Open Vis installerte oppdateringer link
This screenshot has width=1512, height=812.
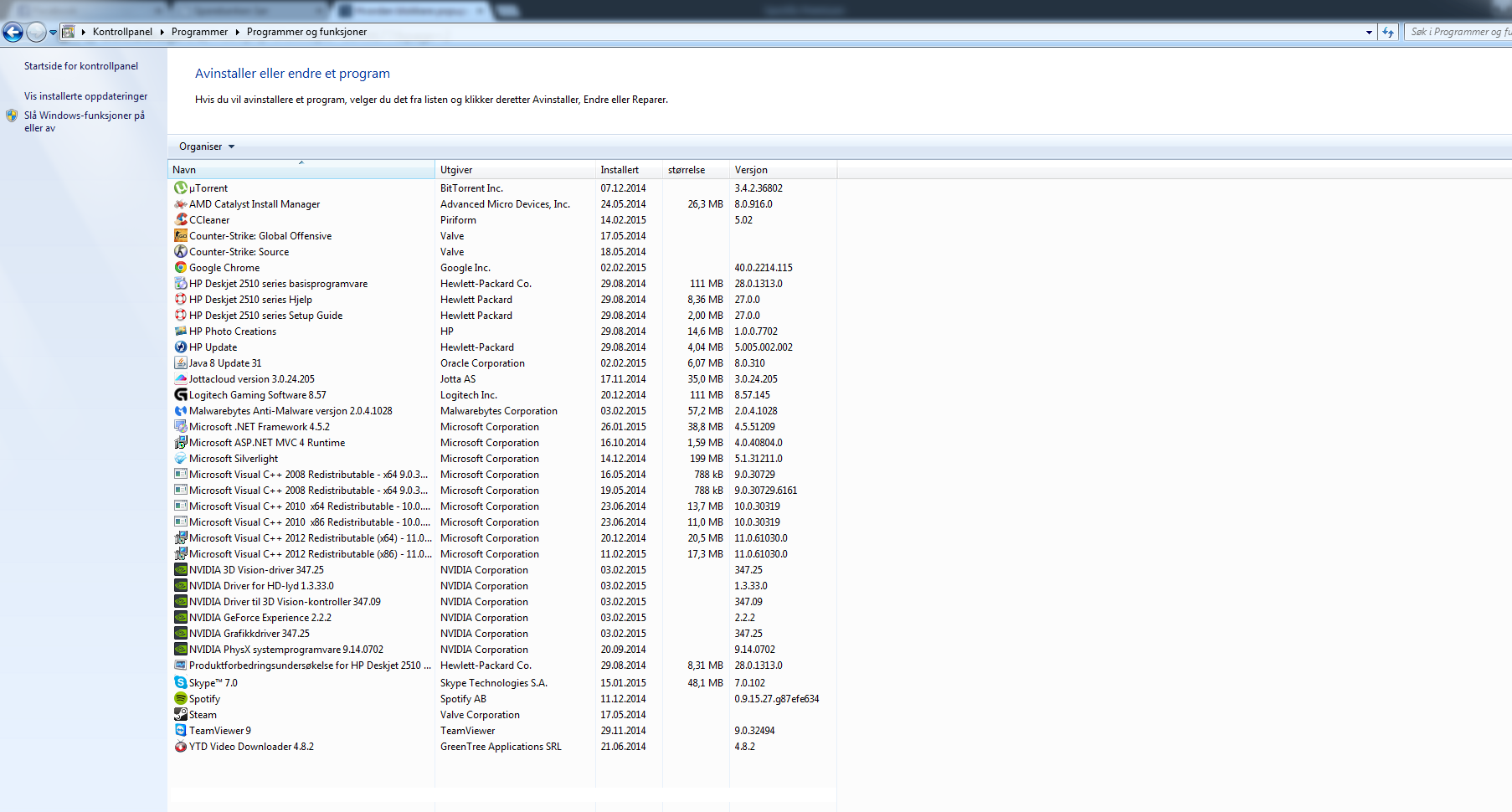point(85,96)
